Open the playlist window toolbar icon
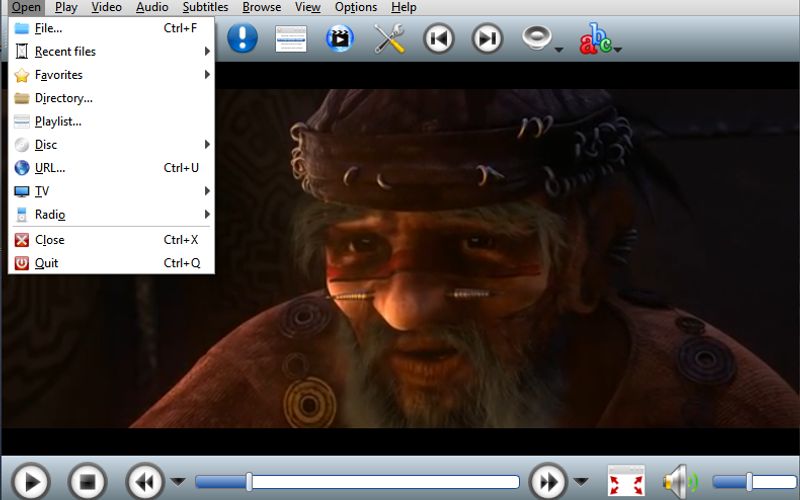Screen dimensions: 800x500 click(x=291, y=38)
